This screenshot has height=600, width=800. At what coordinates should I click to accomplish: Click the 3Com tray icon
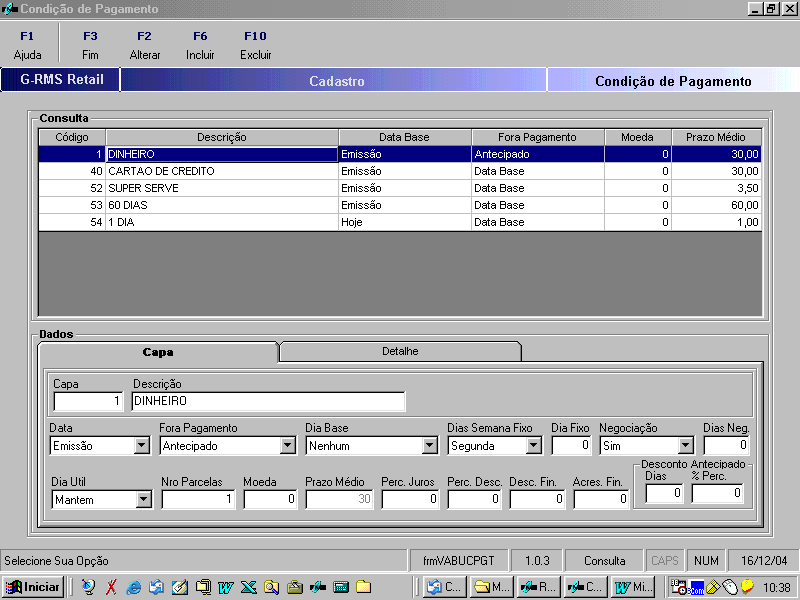(x=696, y=587)
